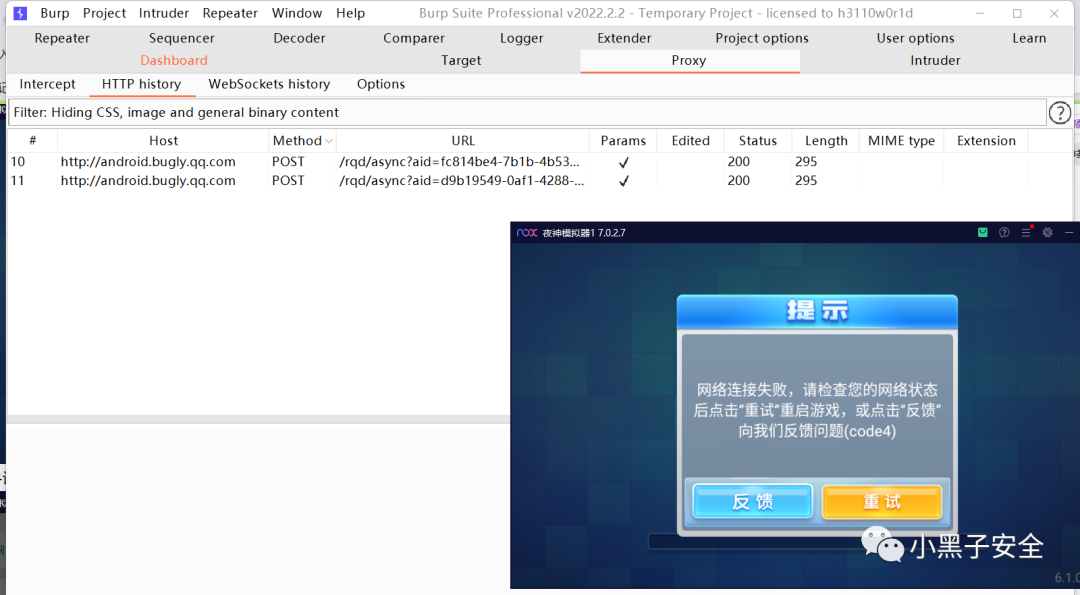Click the Burp Suite logo icon in title bar
The image size is (1080, 595).
tap(20, 13)
